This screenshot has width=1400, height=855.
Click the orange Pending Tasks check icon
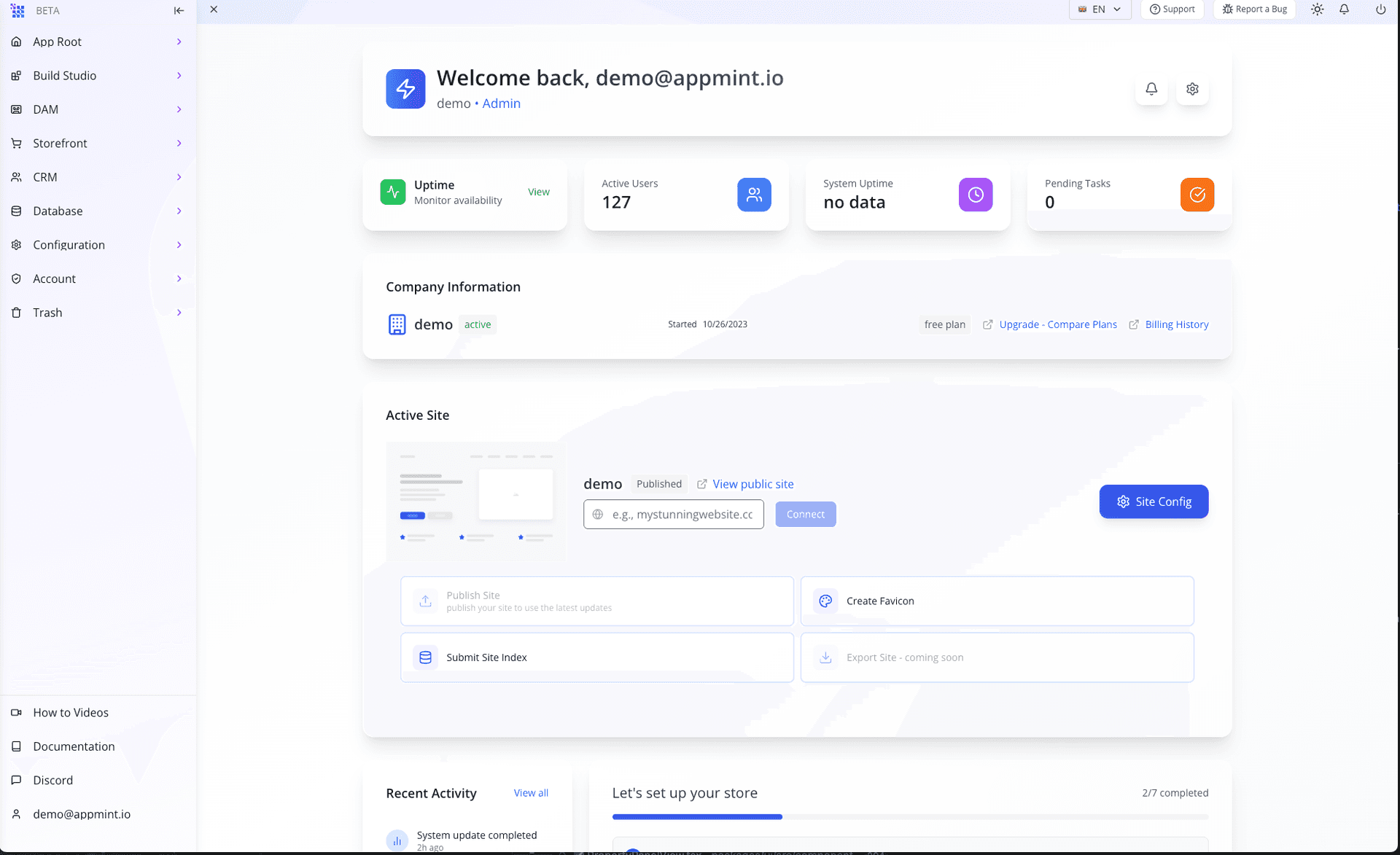pos(1197,195)
